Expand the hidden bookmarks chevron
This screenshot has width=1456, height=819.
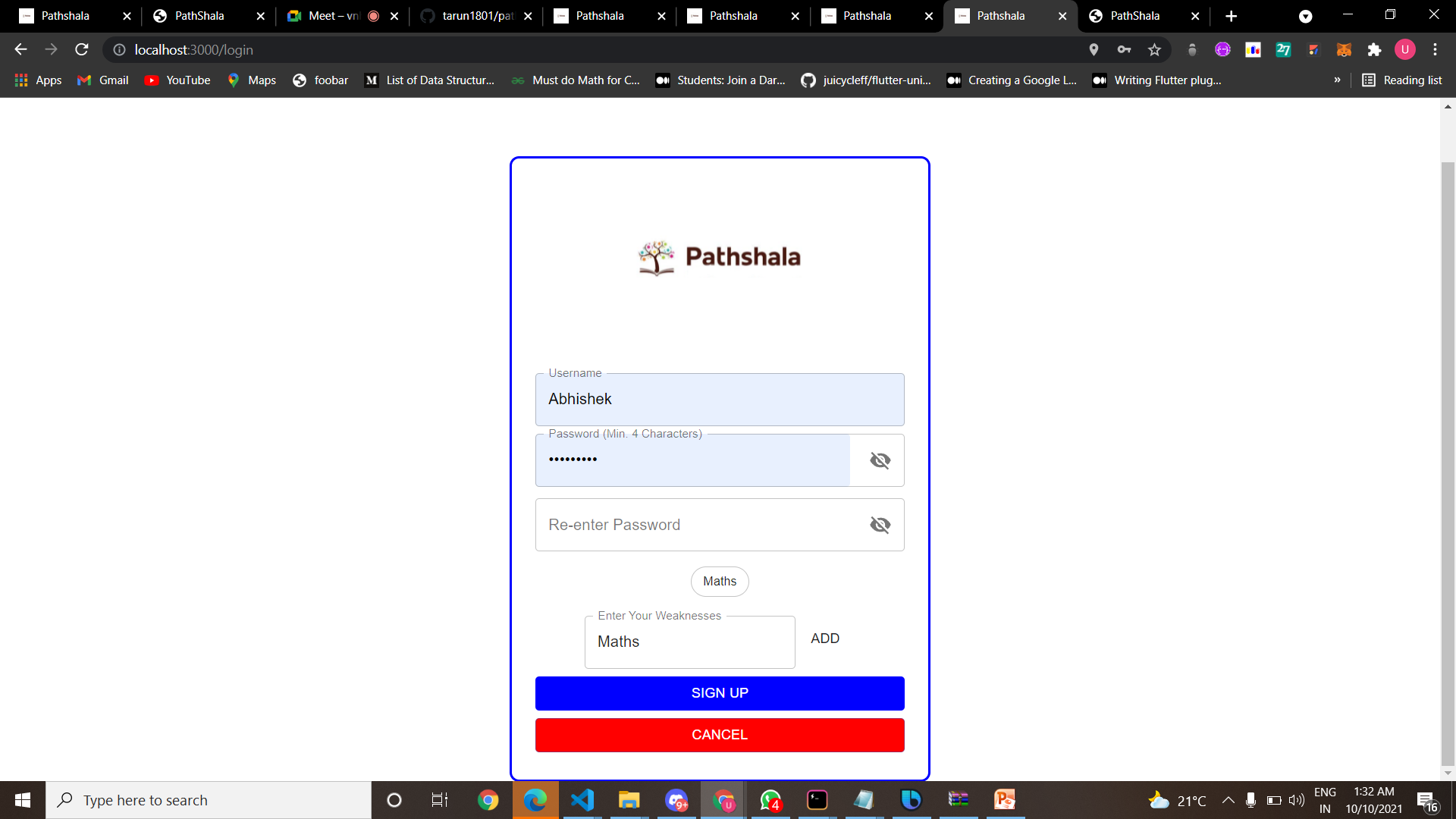[1337, 80]
